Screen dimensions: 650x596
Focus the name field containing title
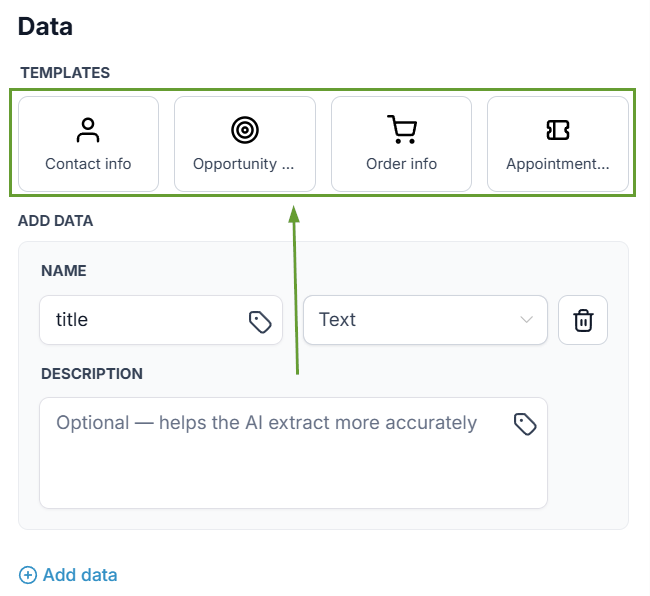pyautogui.click(x=161, y=320)
